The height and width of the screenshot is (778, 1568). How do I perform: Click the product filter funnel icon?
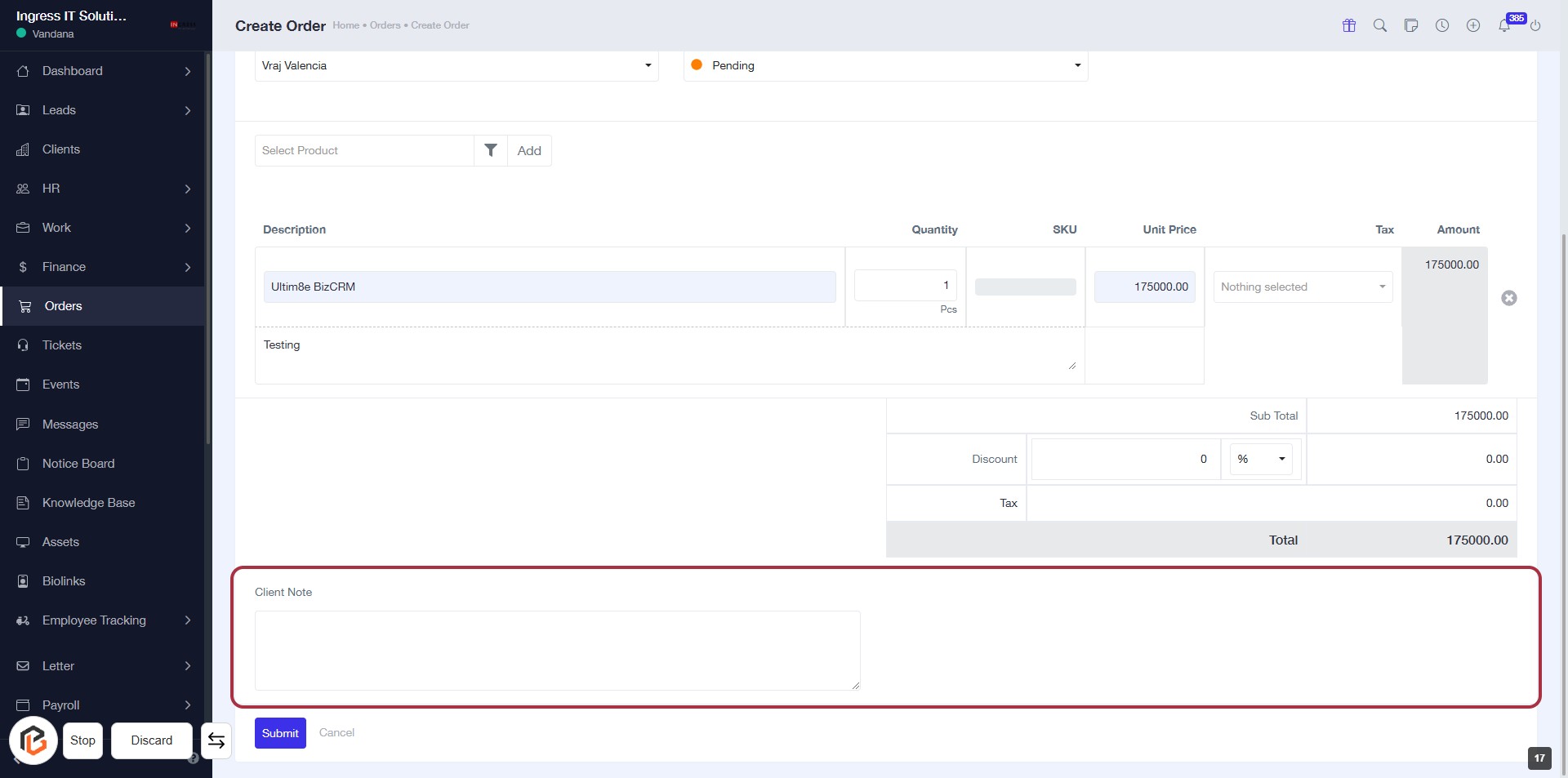coord(490,150)
